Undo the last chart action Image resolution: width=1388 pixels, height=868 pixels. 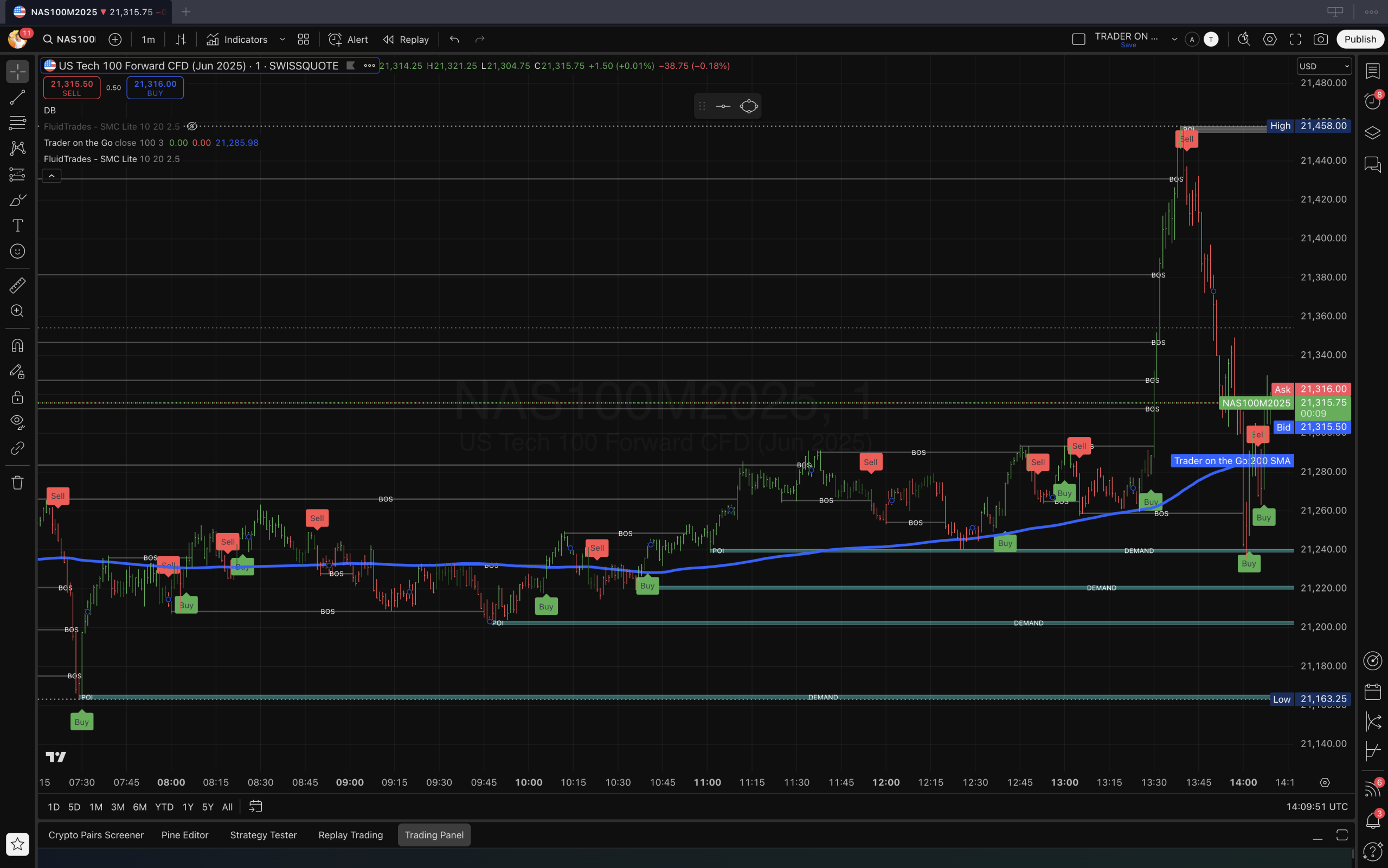(454, 39)
